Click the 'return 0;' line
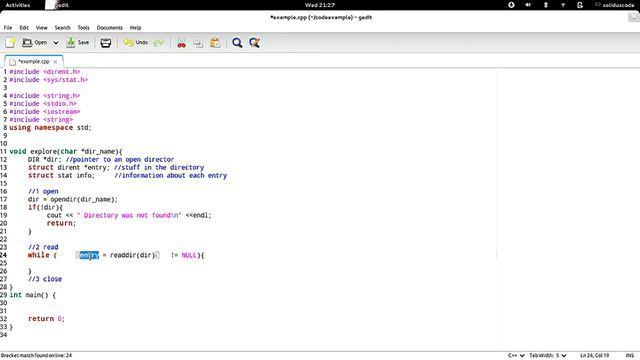Screen dimensions: 640x360 (46, 319)
